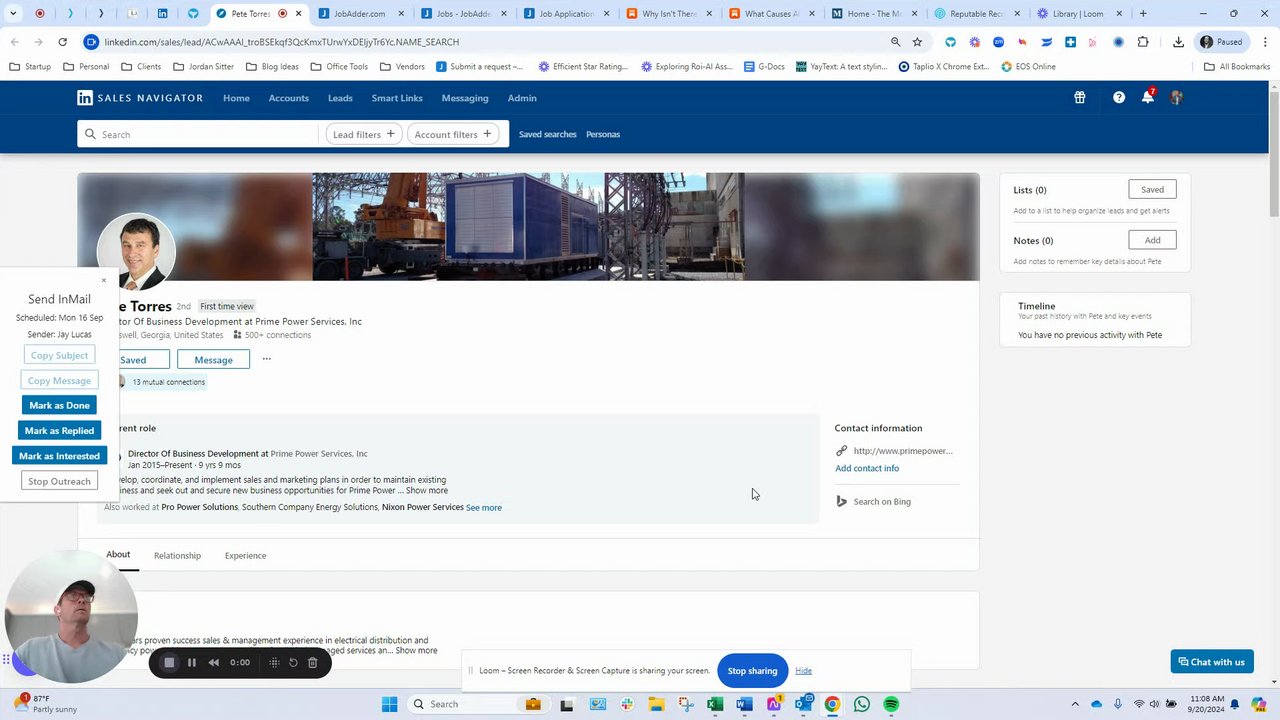
Task: Click the Stop sharing button
Action: coord(752,670)
